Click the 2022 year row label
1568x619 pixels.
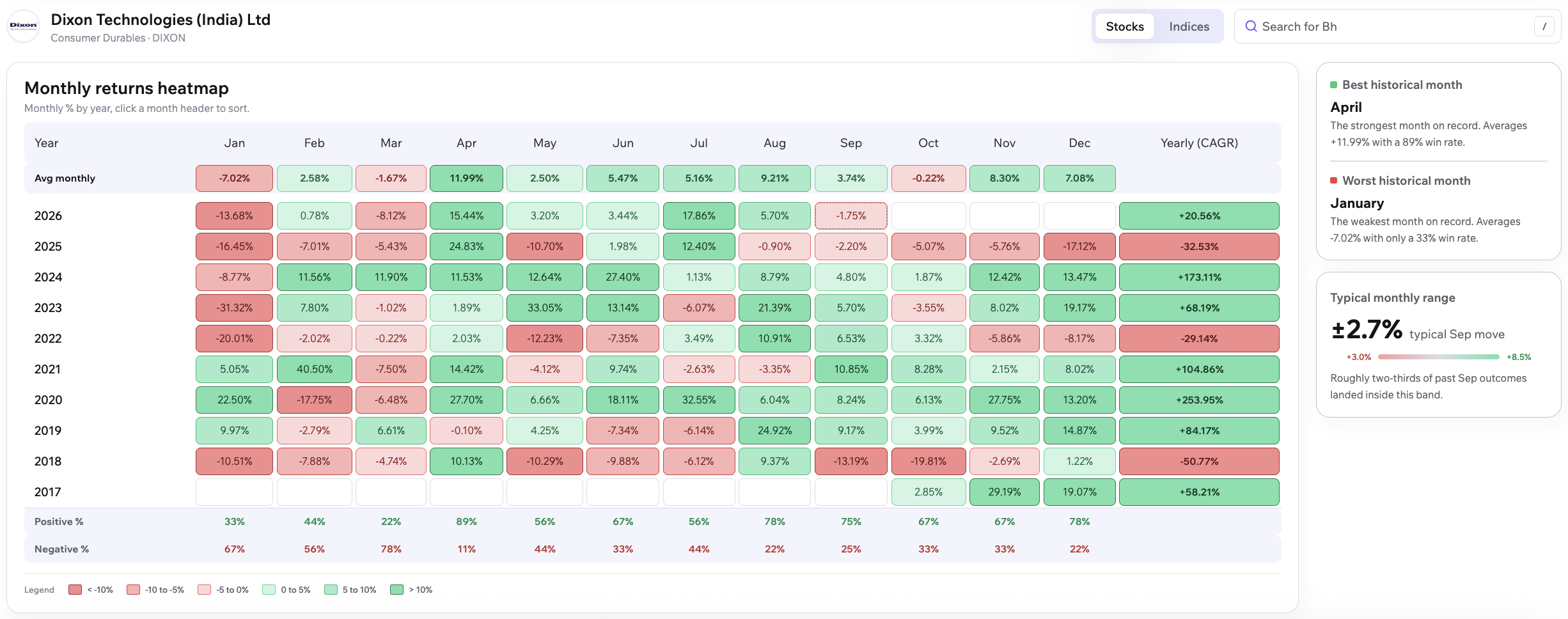tap(48, 338)
